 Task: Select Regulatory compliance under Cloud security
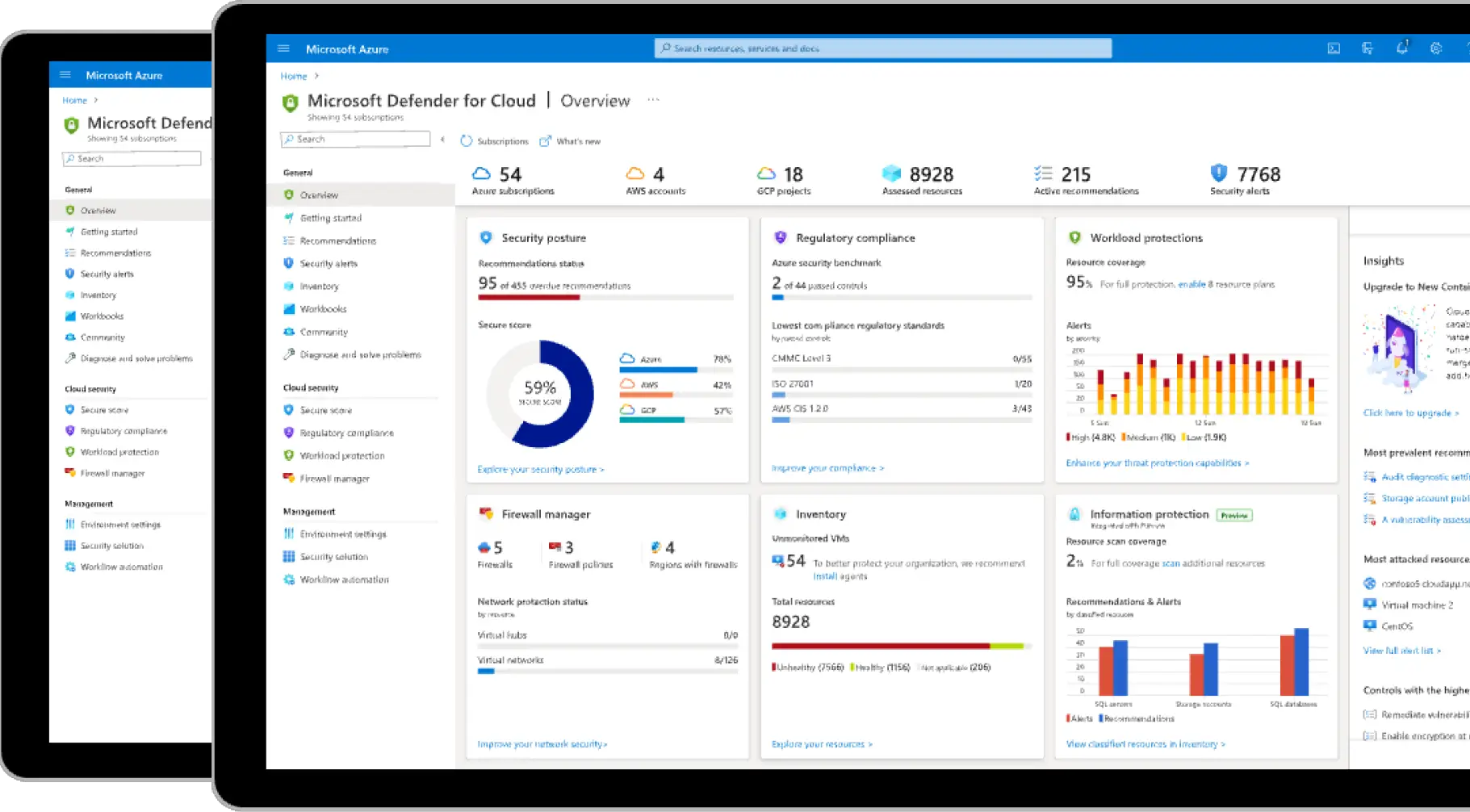346,433
